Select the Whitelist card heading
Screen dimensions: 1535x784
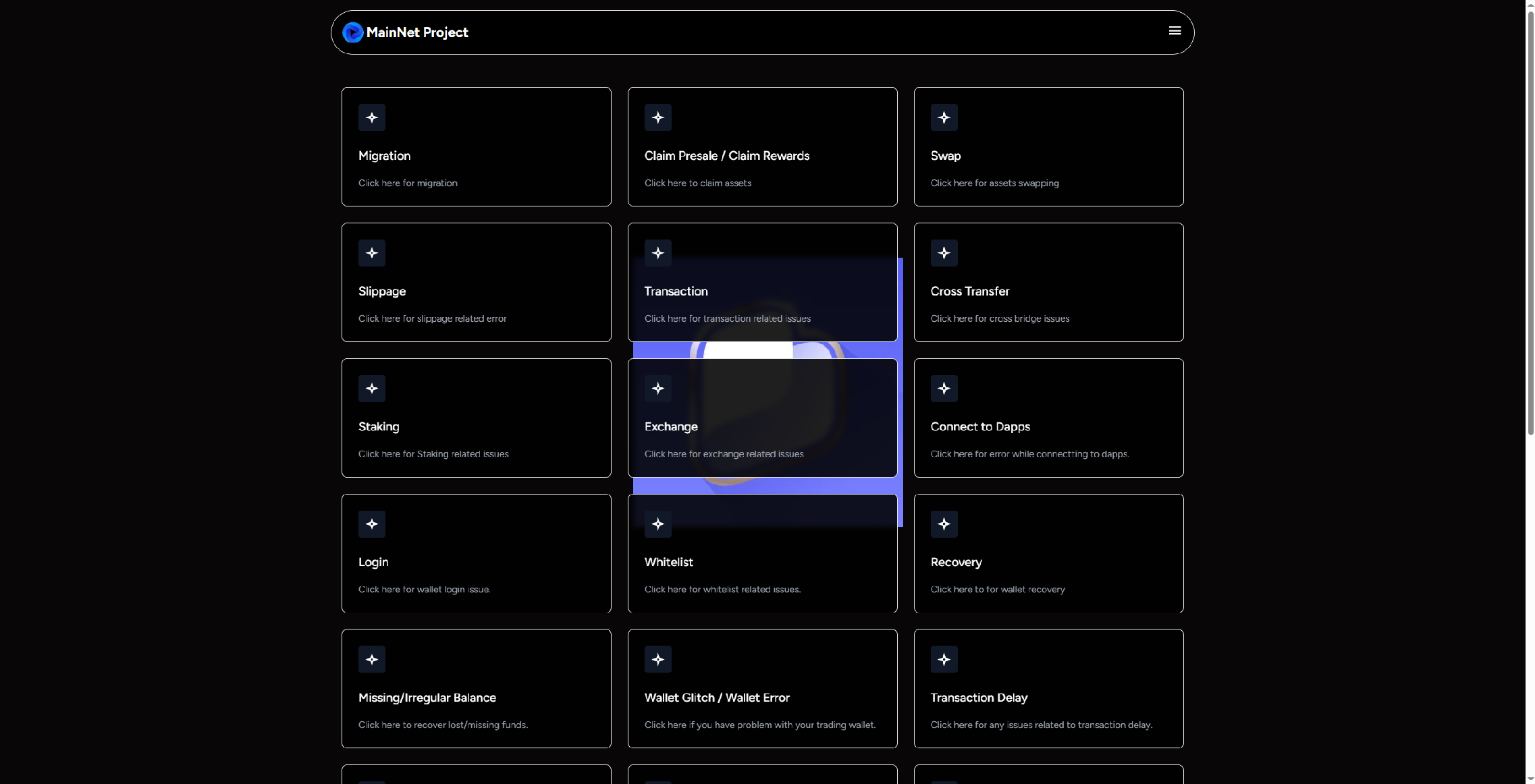[669, 562]
